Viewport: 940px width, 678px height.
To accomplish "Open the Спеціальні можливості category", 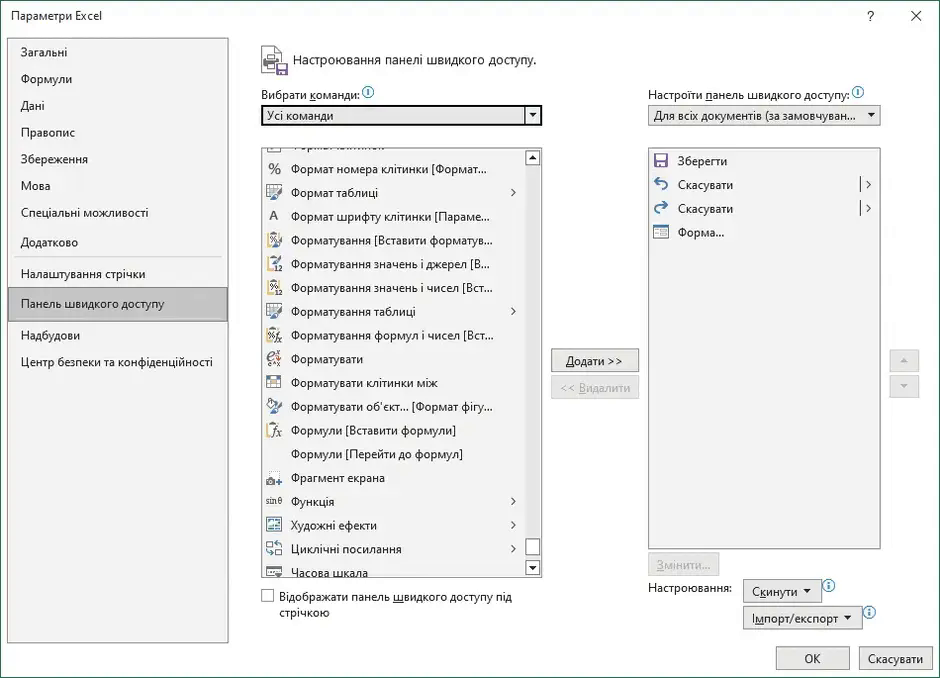I will click(118, 213).
